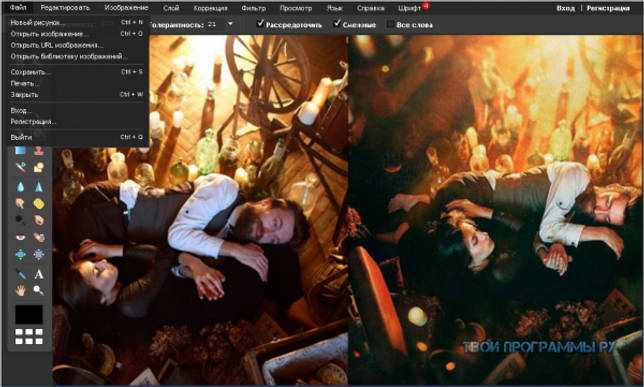Screen dimensions: 644x387
Task: Choose Сохранить... from File menu
Action: [76, 72]
